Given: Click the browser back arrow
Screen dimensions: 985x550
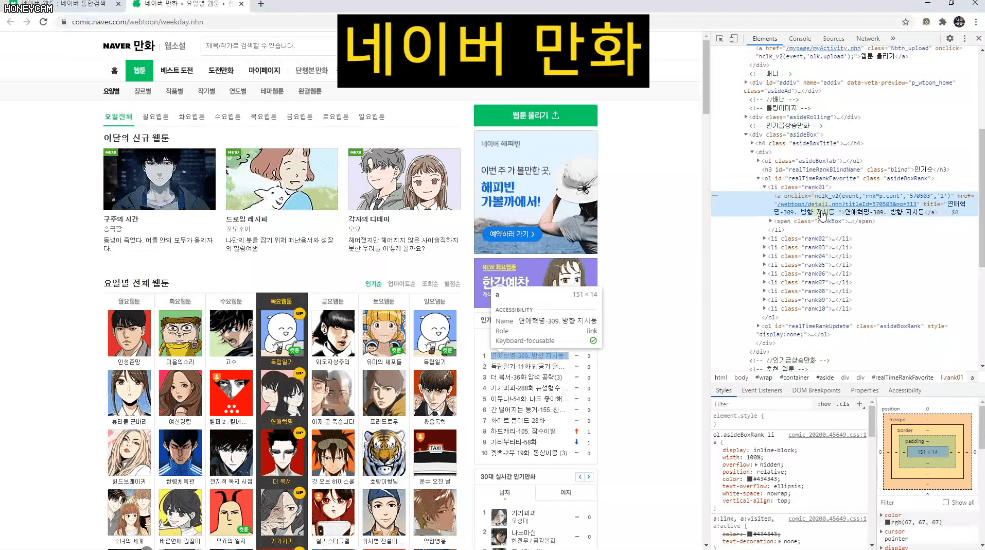Looking at the screenshot, I should point(11,21).
